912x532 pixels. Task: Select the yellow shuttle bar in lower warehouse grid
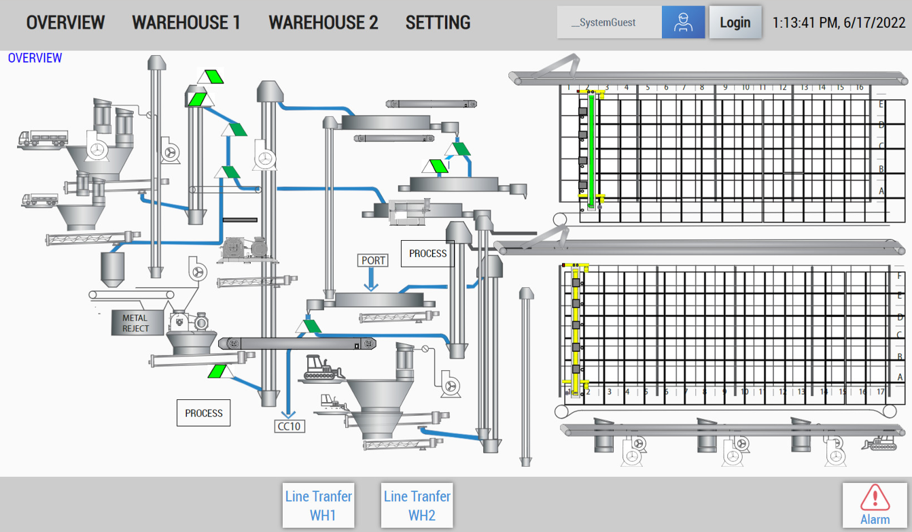click(577, 328)
